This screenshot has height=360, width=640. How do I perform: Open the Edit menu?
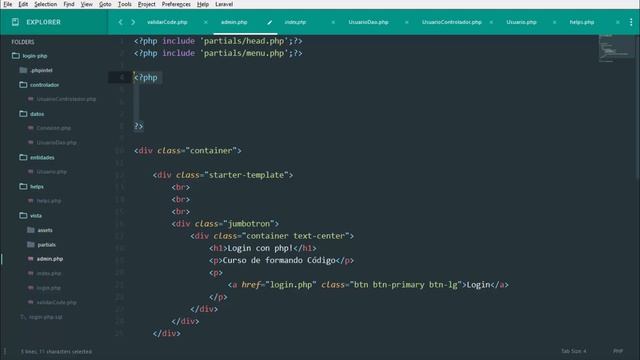23,4
